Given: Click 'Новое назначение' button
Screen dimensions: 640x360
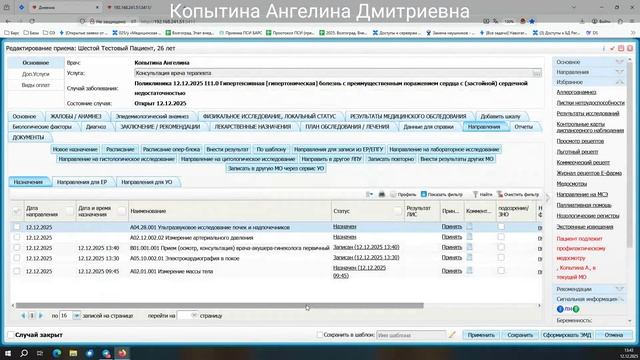Looking at the screenshot, I should point(75,149).
